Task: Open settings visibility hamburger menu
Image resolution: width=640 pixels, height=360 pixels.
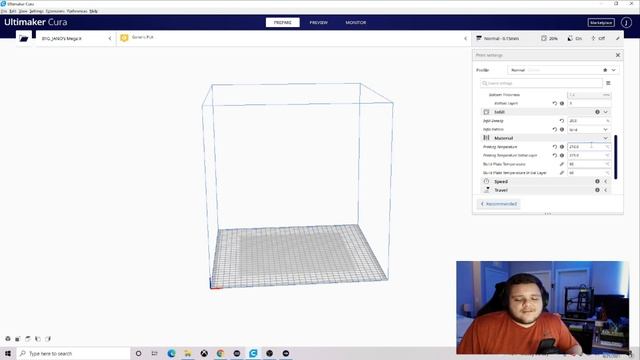Action: pyautogui.click(x=608, y=83)
